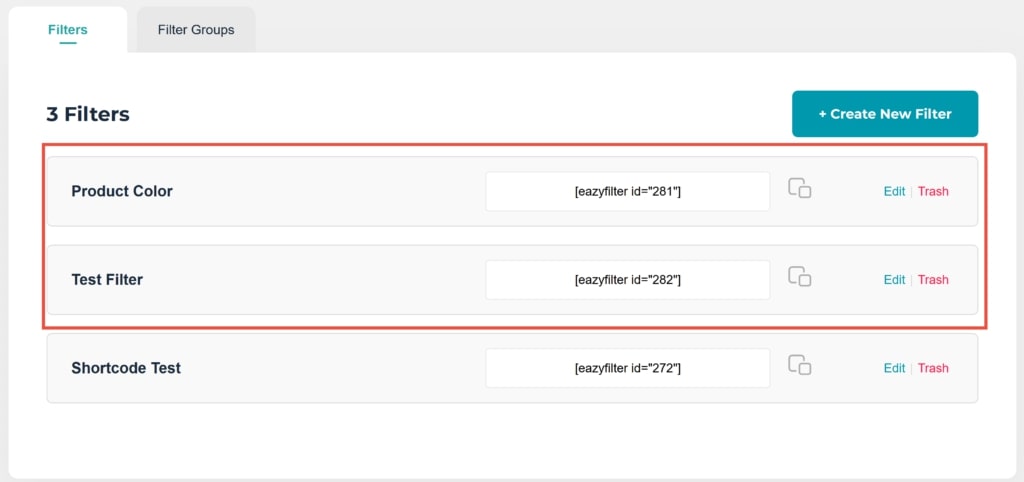Viewport: 1024px width, 482px height.
Task: Trash the Test Filter entry
Action: pos(933,280)
